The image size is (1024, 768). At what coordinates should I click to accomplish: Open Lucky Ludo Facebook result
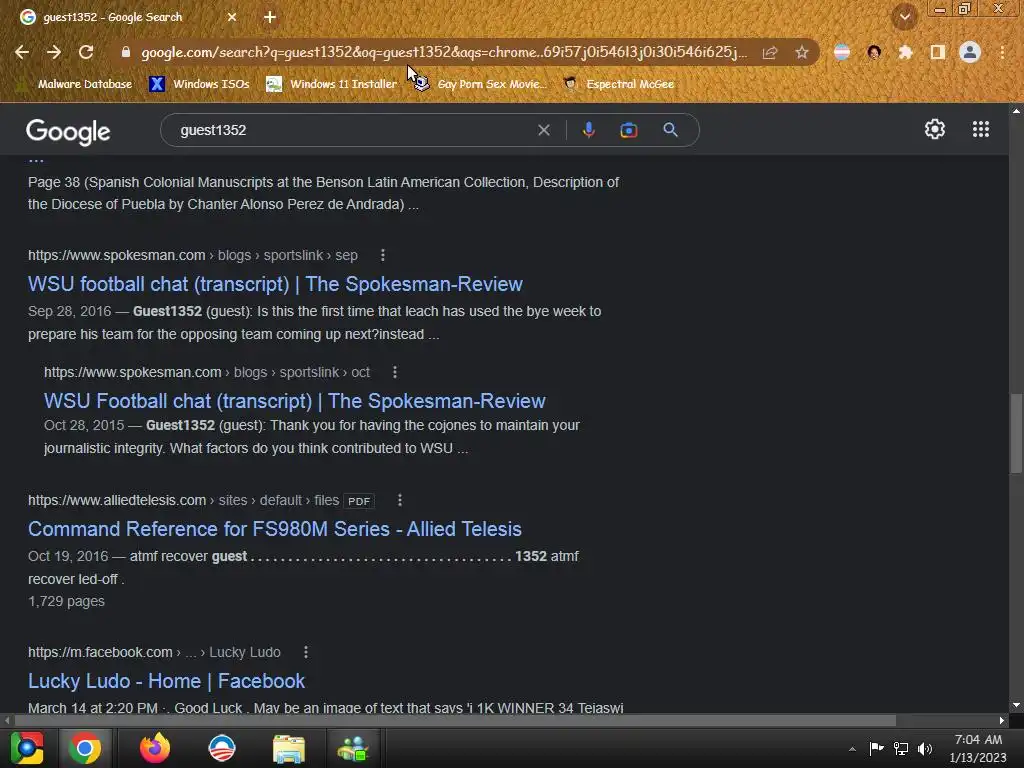click(166, 681)
